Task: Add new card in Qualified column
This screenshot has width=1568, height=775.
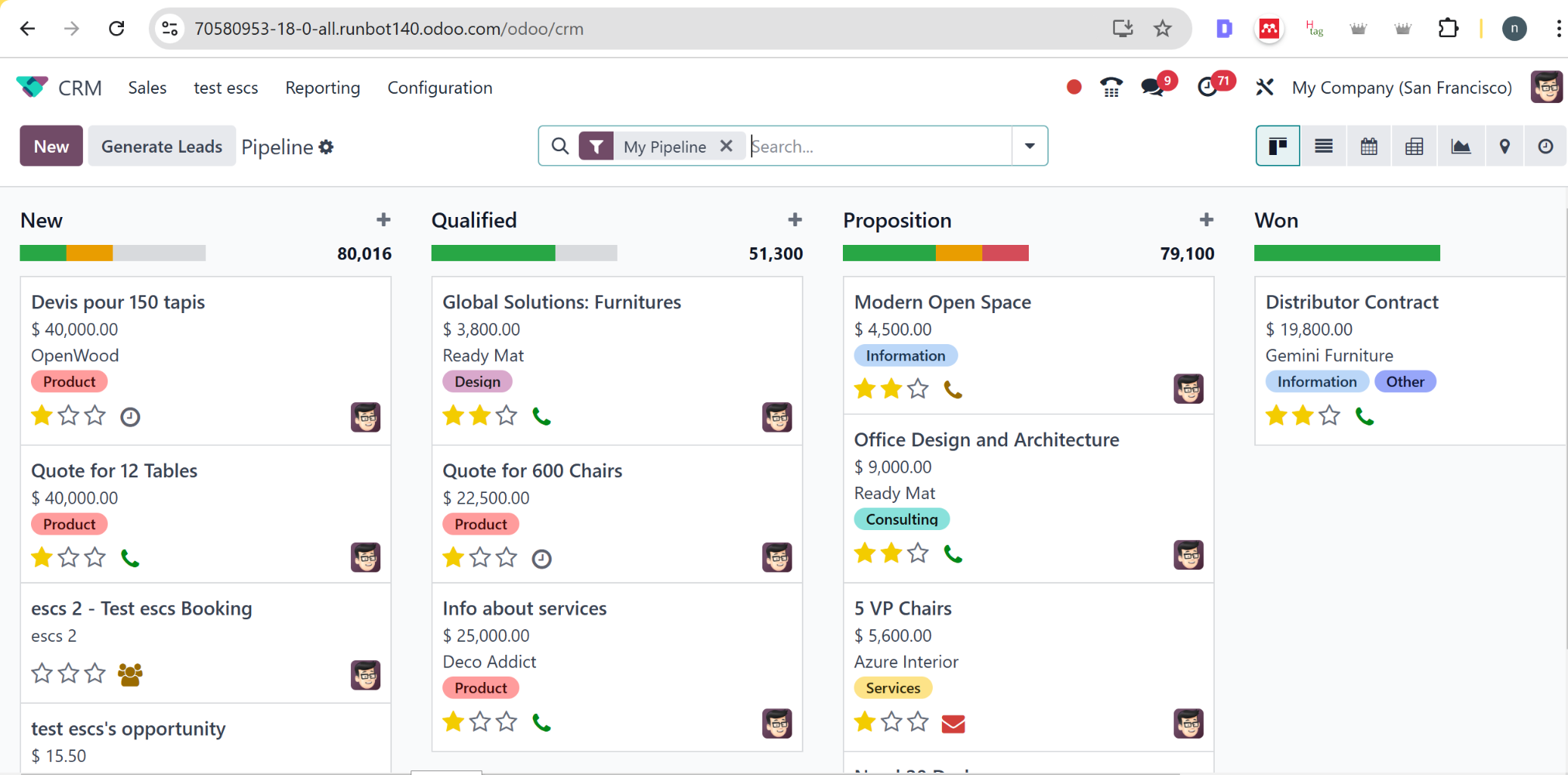Action: click(795, 219)
